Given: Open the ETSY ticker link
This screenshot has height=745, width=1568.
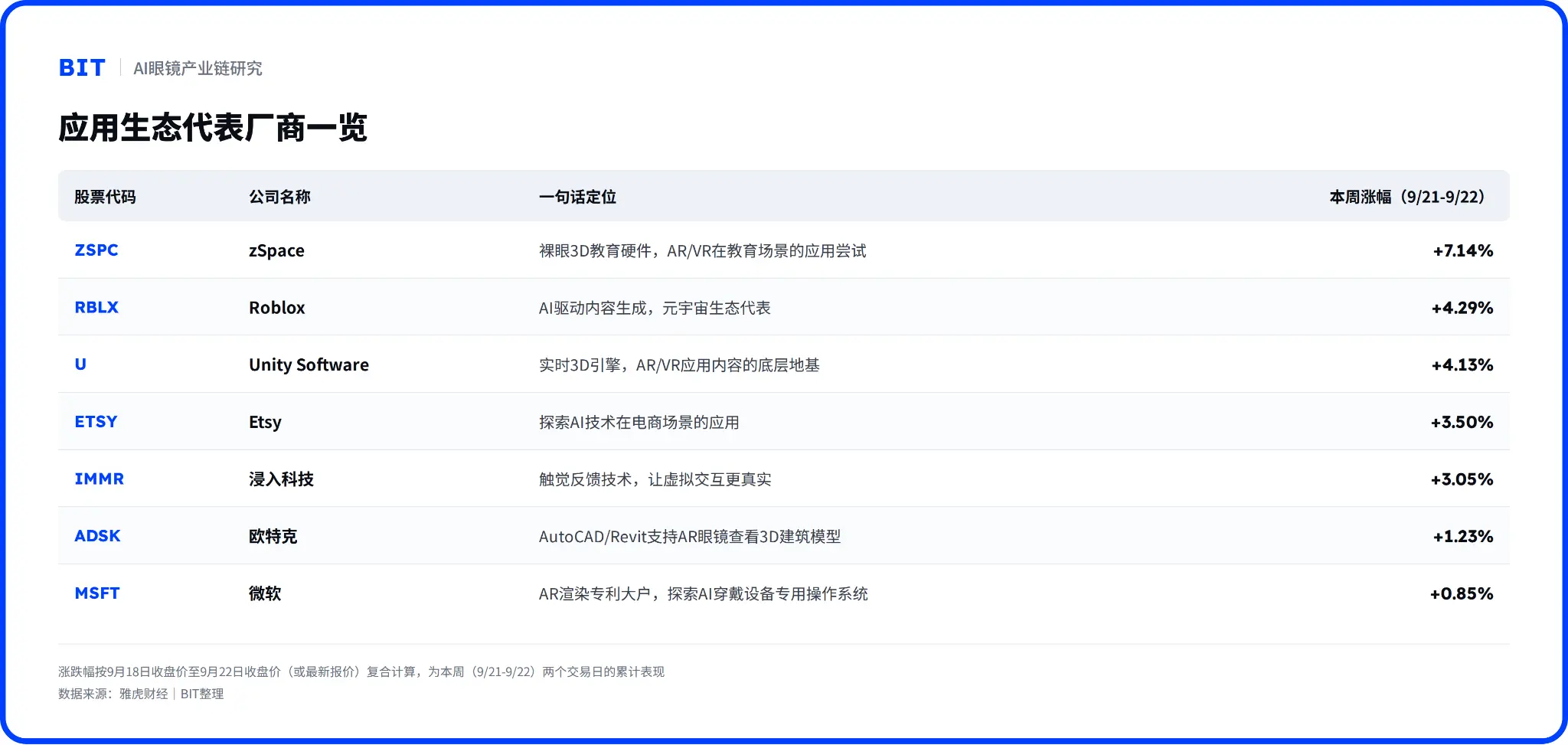Looking at the screenshot, I should [96, 422].
